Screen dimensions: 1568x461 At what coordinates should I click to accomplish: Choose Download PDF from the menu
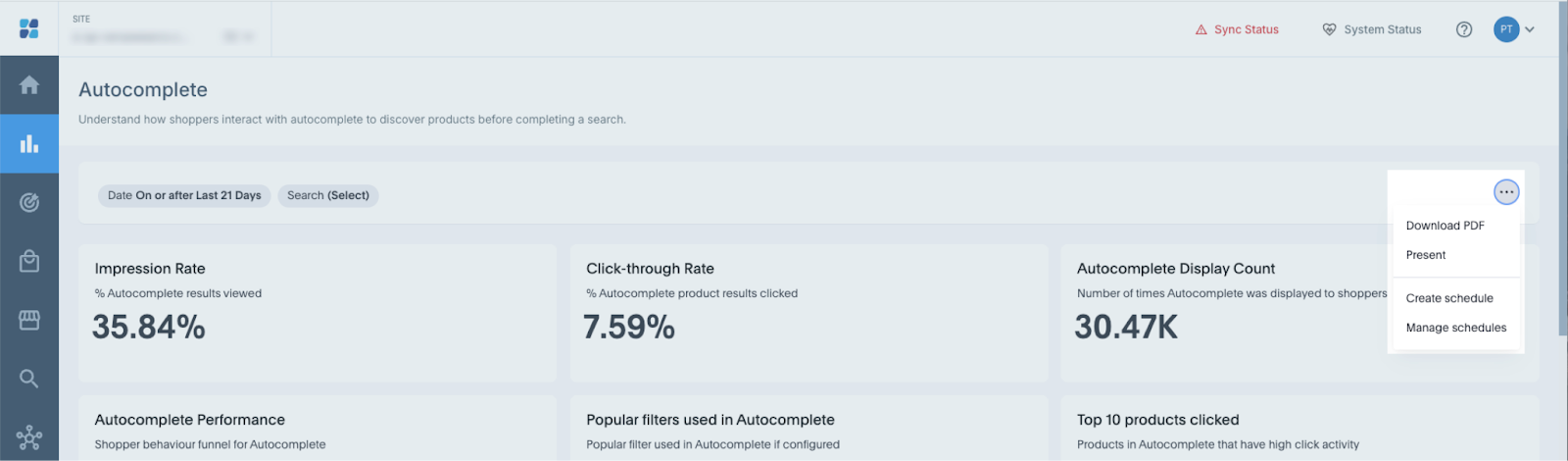pyautogui.click(x=1445, y=226)
